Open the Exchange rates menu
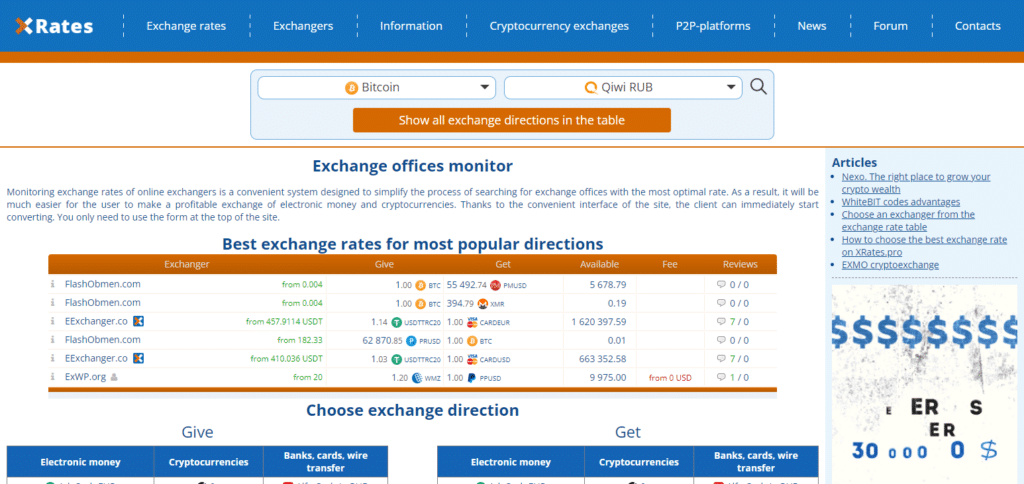Viewport: 1024px width, 484px height. 186,26
